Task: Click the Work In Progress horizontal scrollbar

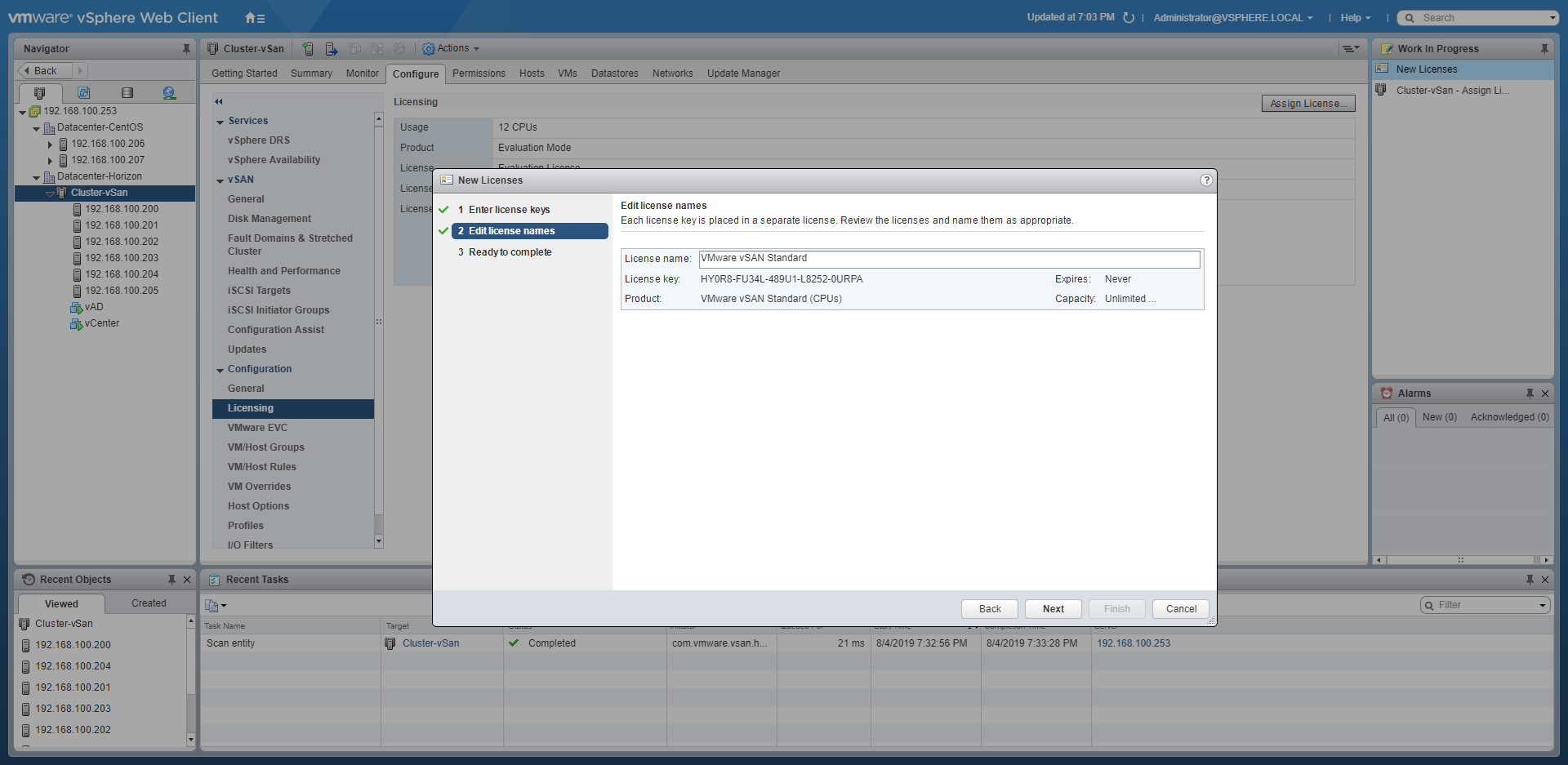Action: click(1461, 560)
